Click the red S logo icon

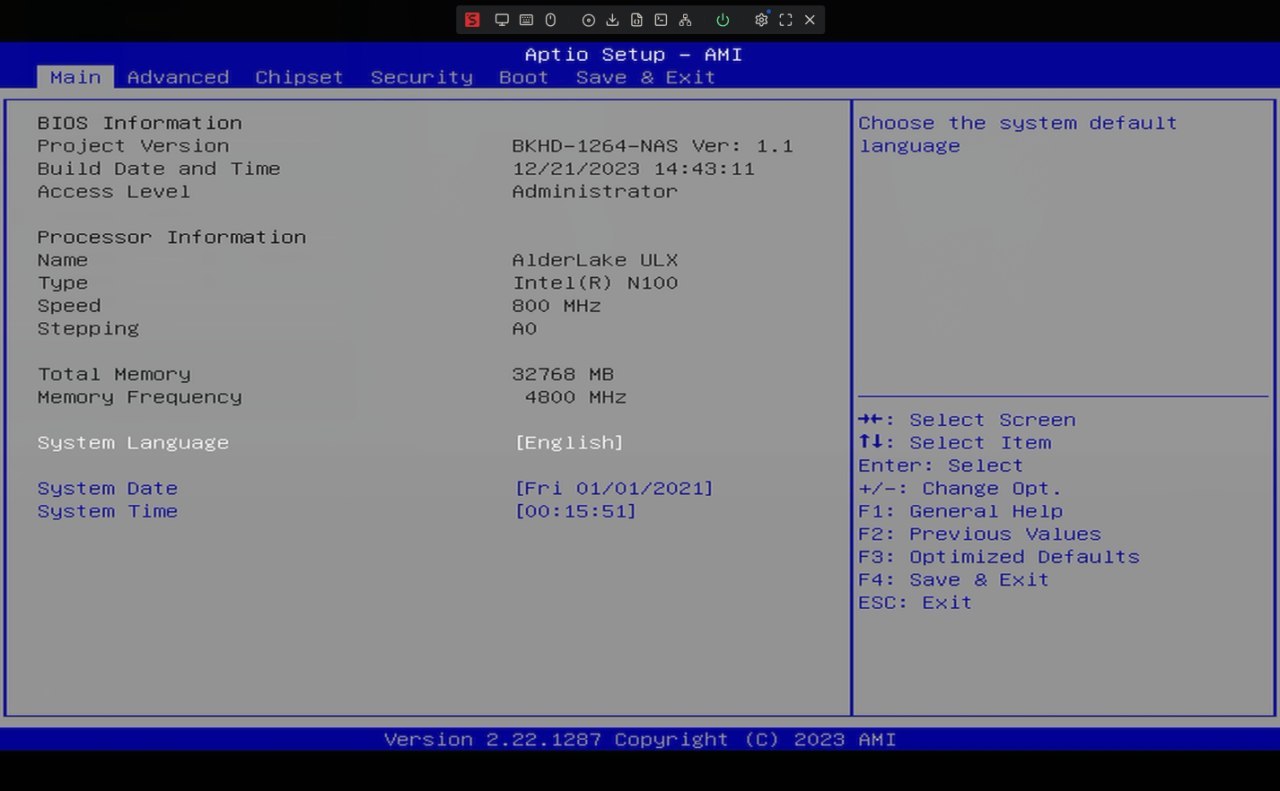pos(472,20)
